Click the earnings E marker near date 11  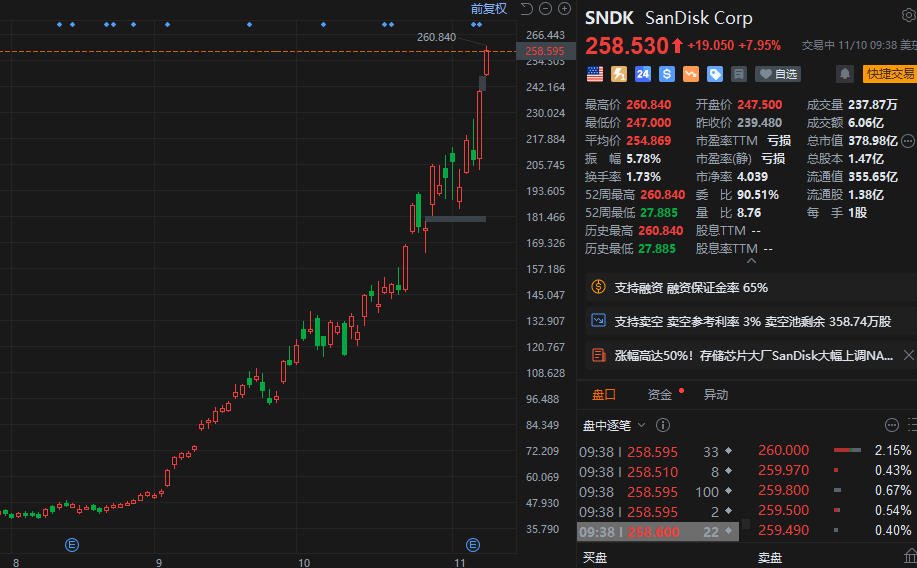(x=474, y=544)
